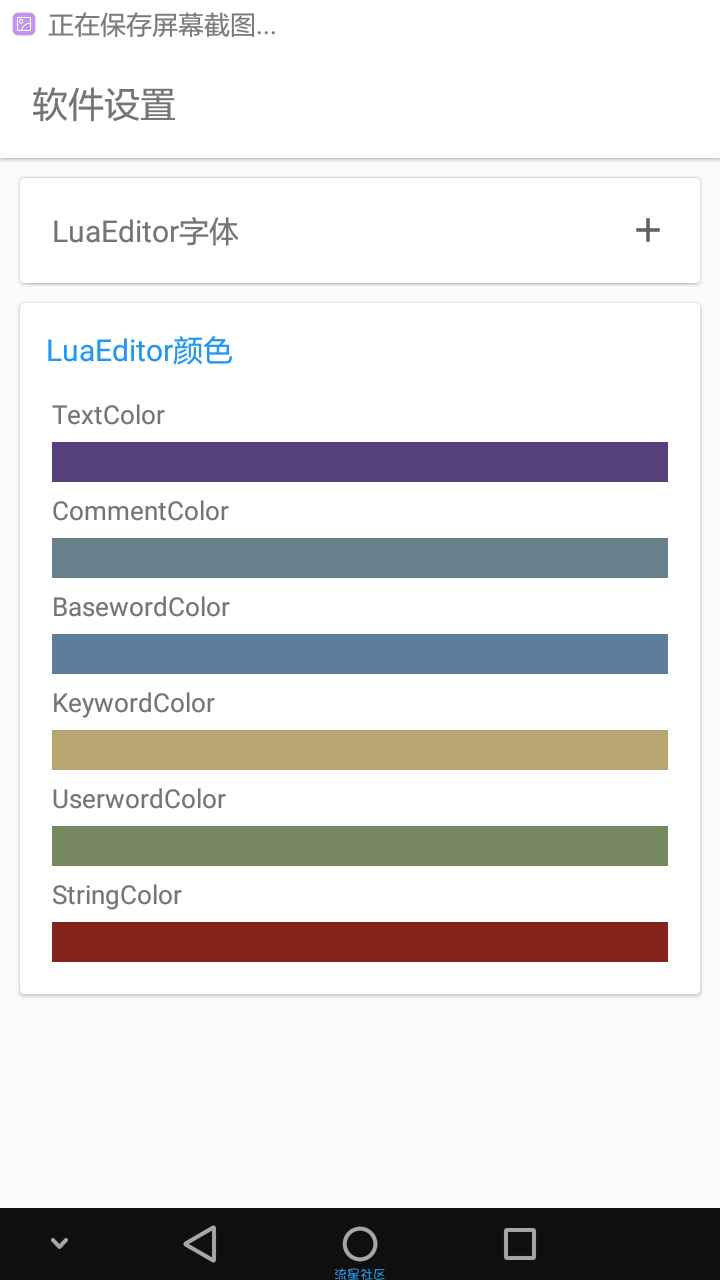The height and width of the screenshot is (1280, 720).
Task: Select the TextColor label
Action: point(108,415)
